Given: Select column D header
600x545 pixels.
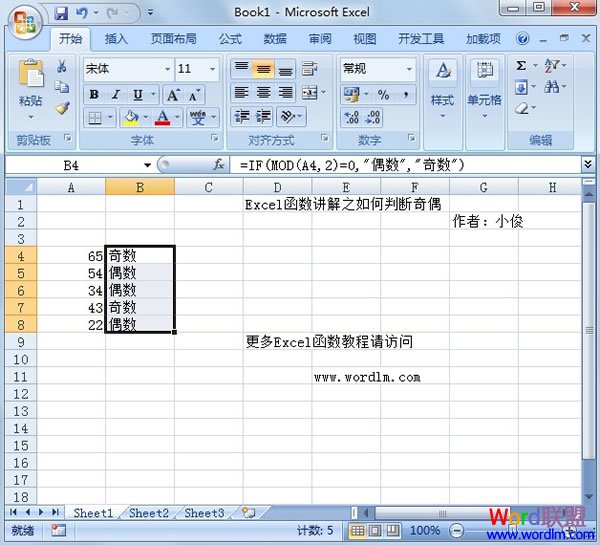Looking at the screenshot, I should [277, 187].
